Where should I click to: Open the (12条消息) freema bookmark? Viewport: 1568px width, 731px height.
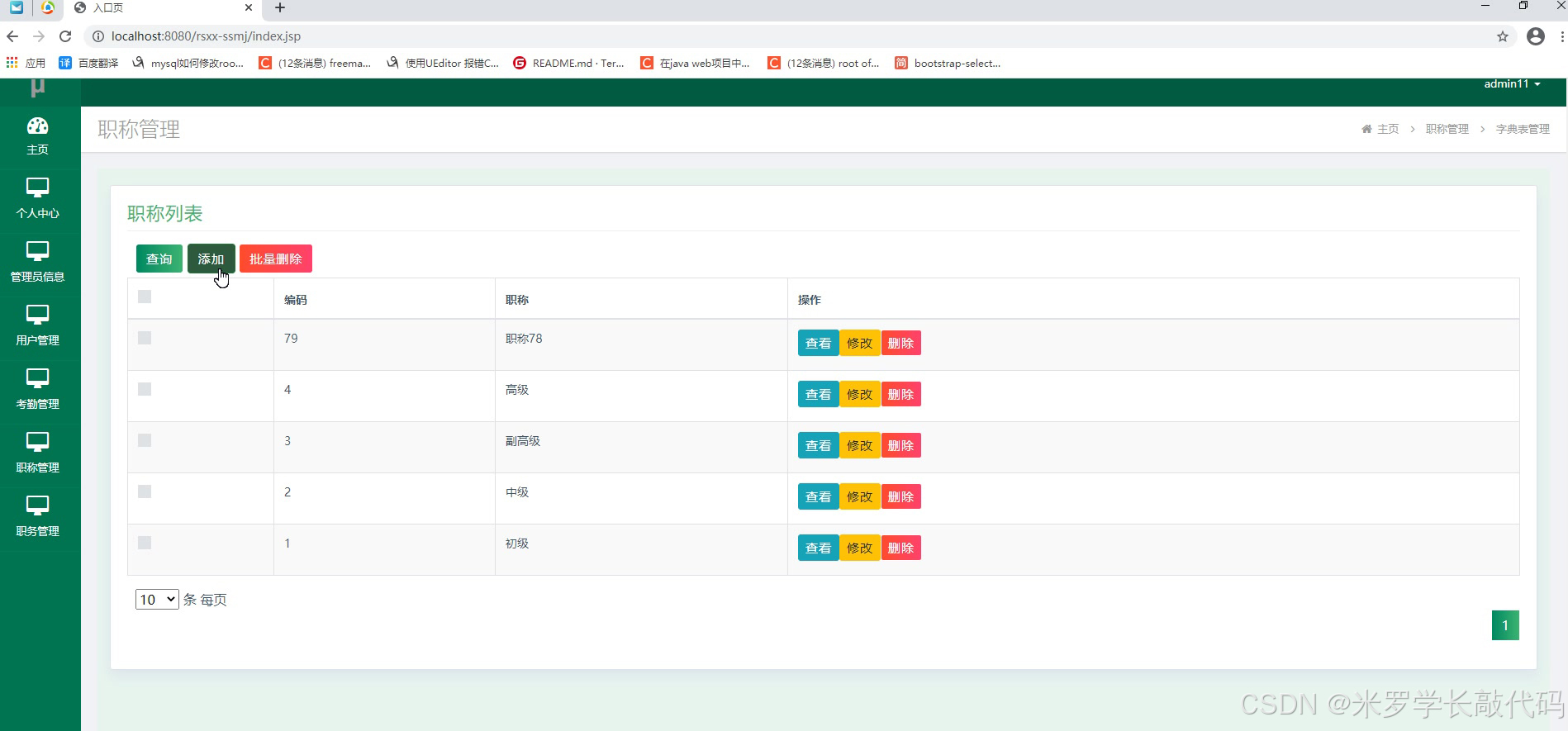click(x=315, y=63)
